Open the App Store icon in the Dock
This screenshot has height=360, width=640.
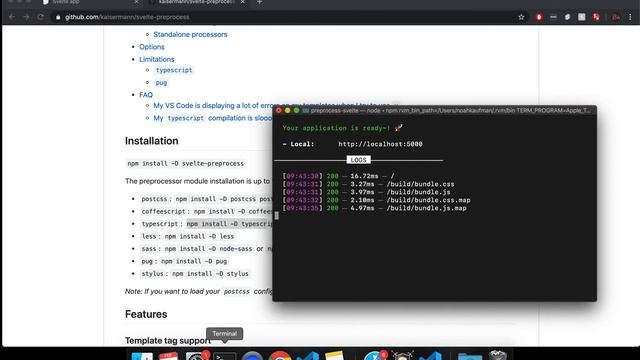375,356
